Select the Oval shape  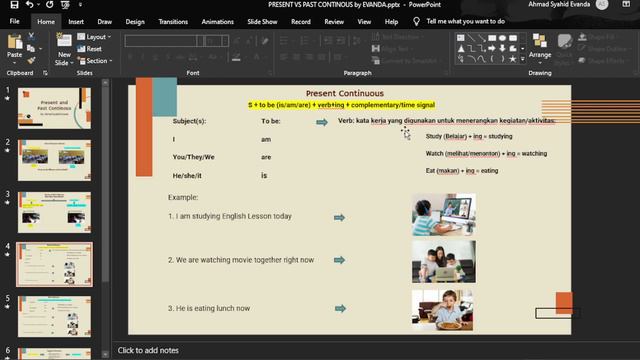point(502,38)
